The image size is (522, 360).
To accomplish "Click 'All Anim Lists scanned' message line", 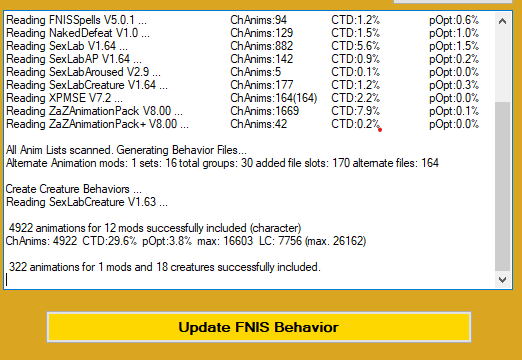I will click(126, 150).
